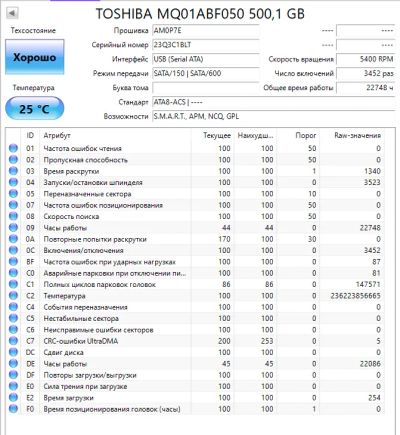Screen dimensions: 400x435
Task: Select the События переназначения attribute name
Action: click(x=85, y=307)
